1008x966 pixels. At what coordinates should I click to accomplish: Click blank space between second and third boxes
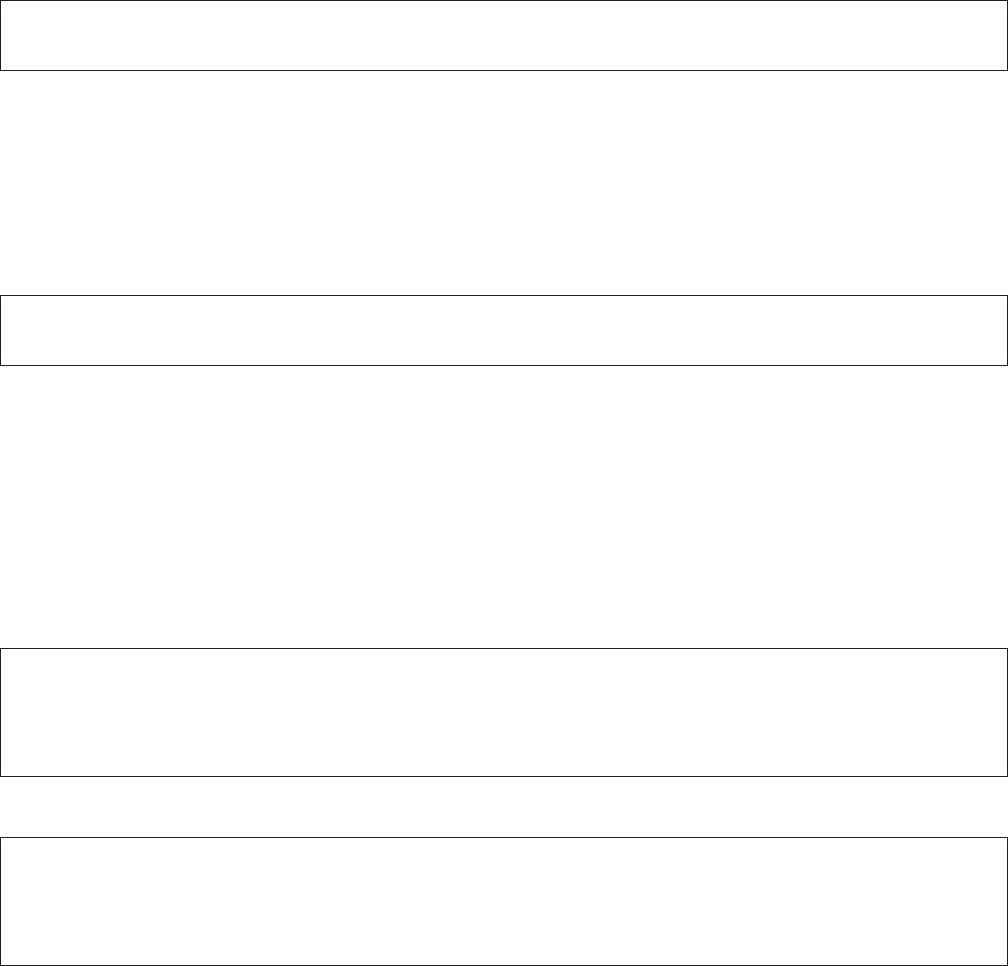[x=504, y=507]
